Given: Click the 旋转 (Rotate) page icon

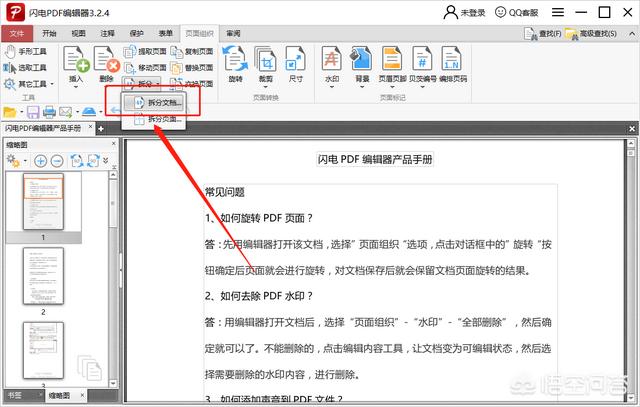Looking at the screenshot, I should tap(236, 60).
